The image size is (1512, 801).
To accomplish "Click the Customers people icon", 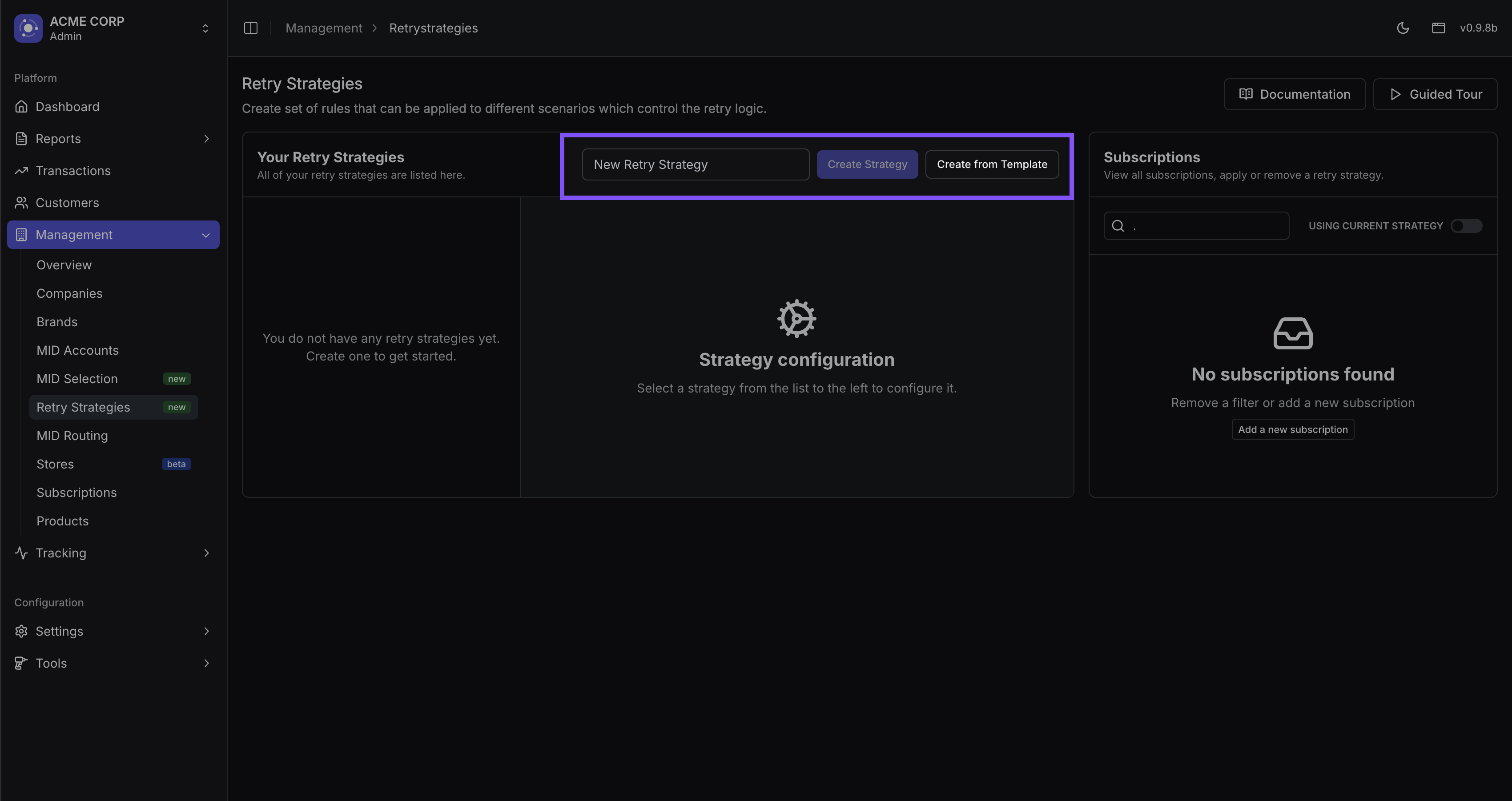I will [x=22, y=202].
